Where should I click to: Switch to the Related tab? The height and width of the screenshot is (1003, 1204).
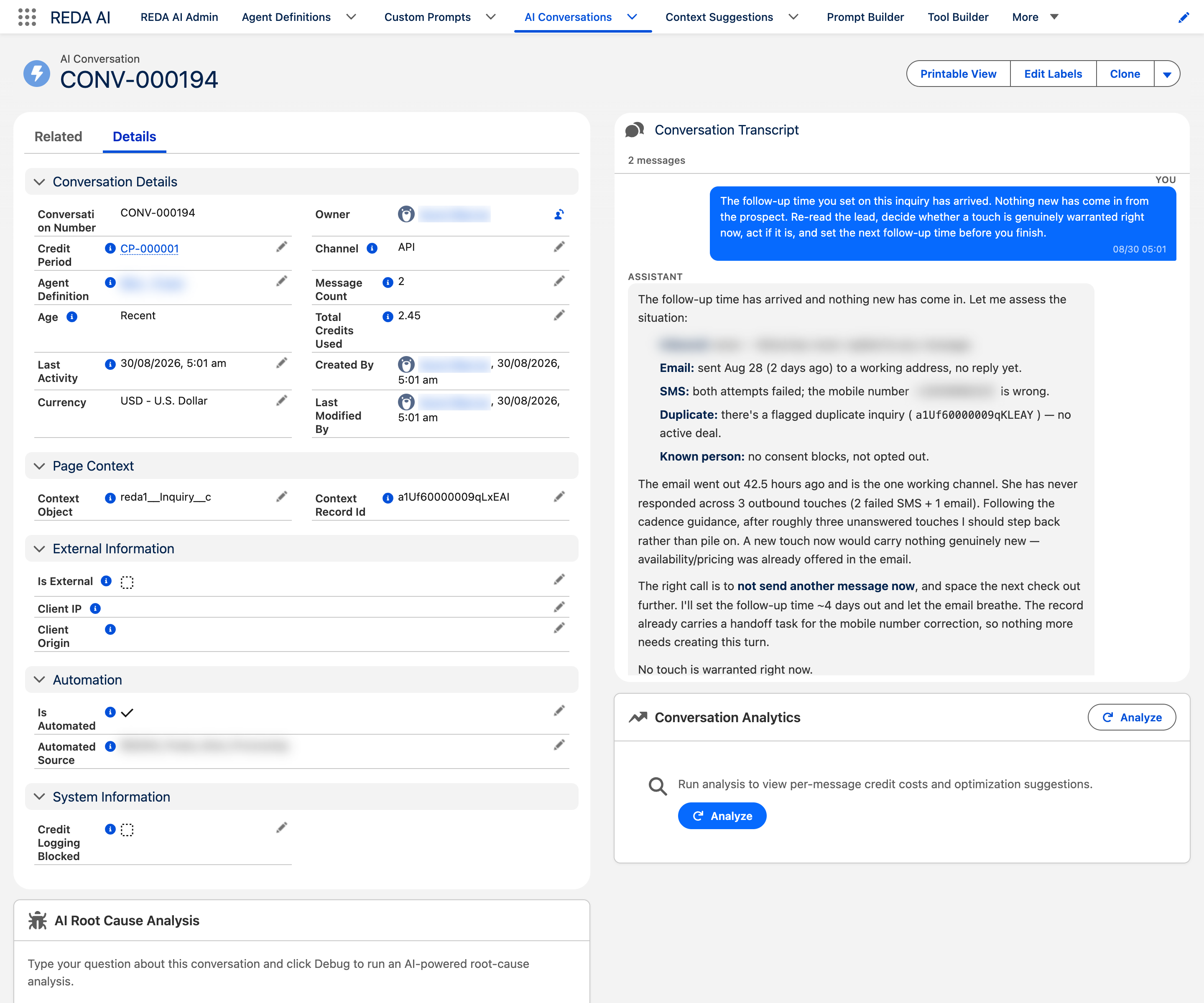tap(59, 136)
